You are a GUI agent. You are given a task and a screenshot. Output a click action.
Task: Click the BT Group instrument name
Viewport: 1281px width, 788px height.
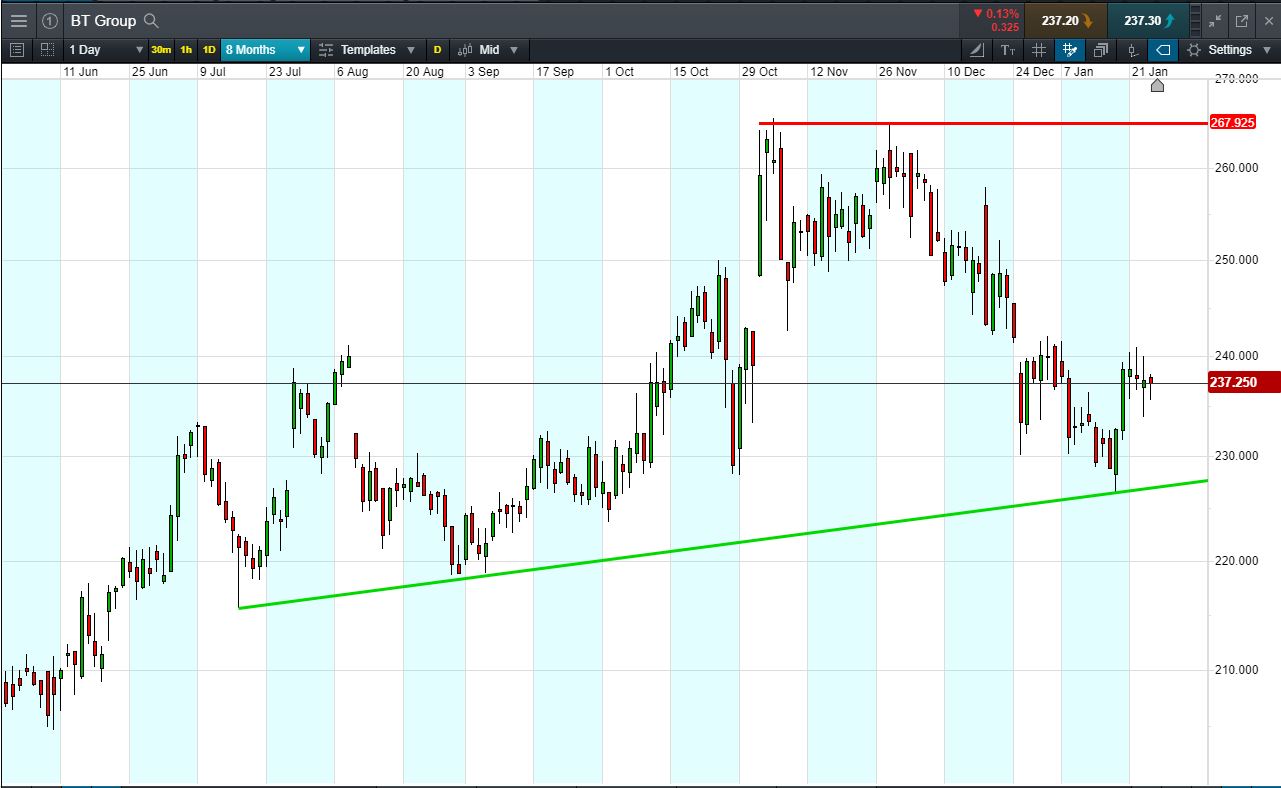103,20
